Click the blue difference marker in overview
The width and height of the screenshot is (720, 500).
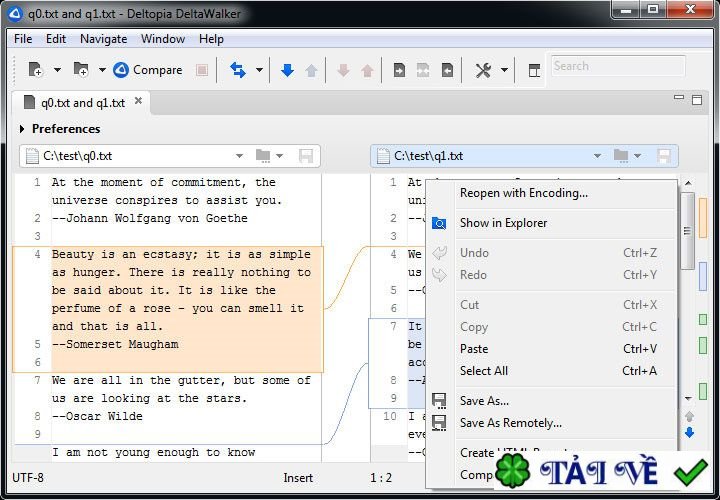pyautogui.click(x=703, y=276)
